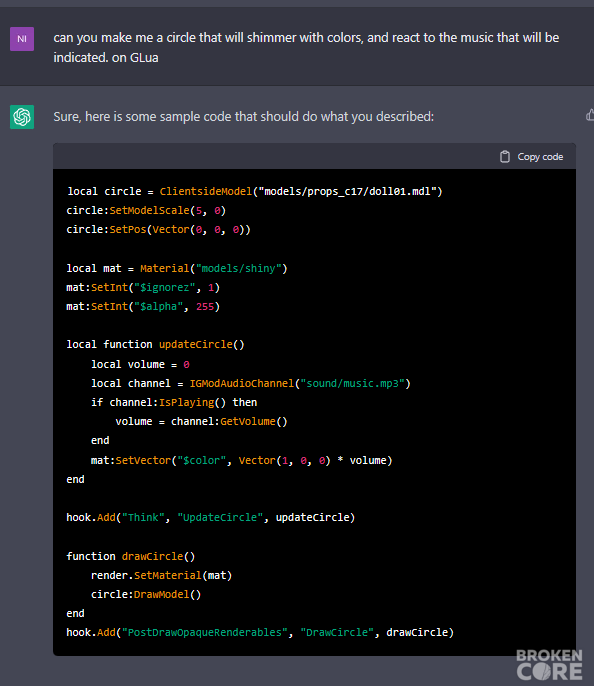This screenshot has height=686, width=594.
Task: Click the line 'volume = channel:GetVolume()'
Action: tap(201, 422)
